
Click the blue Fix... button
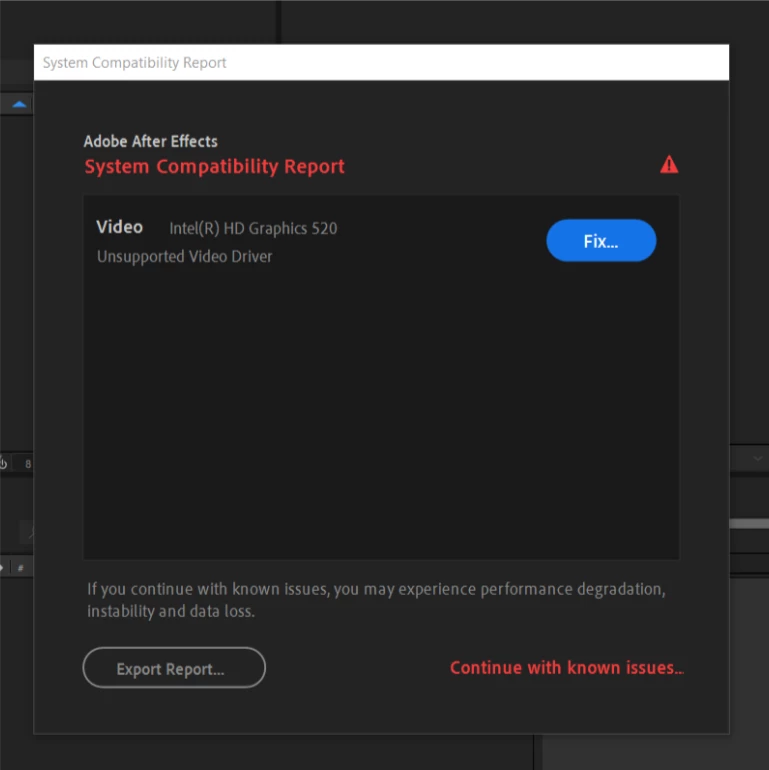pos(601,241)
